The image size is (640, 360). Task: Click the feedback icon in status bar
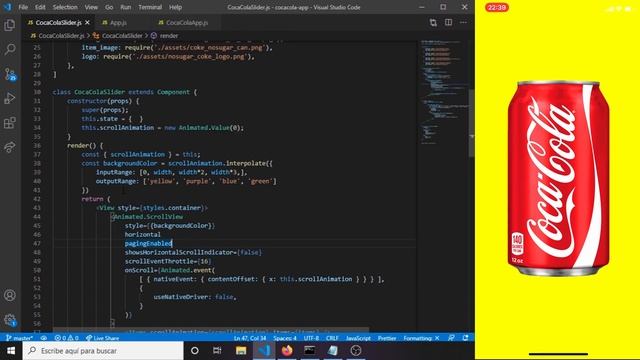(x=451, y=338)
